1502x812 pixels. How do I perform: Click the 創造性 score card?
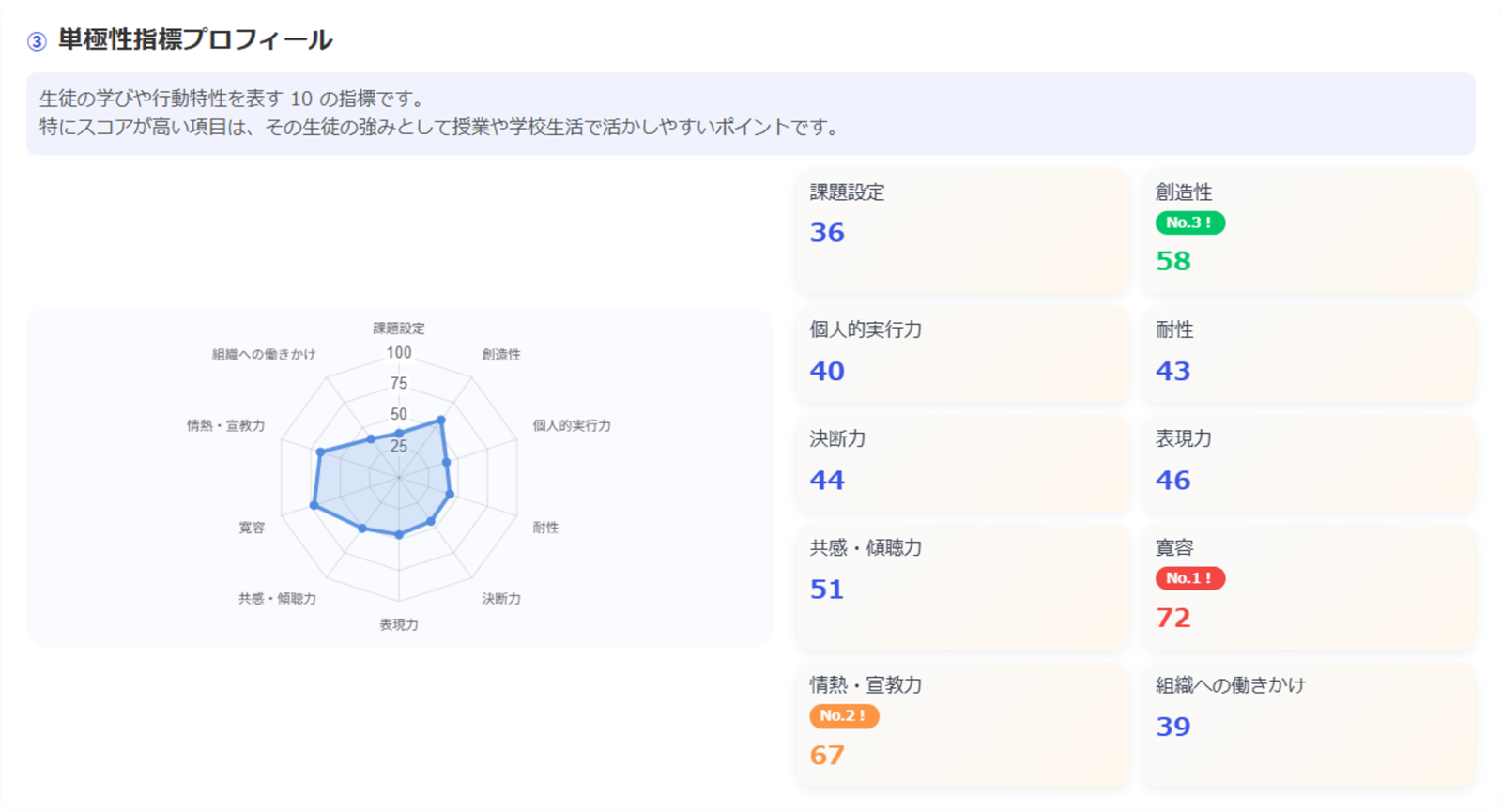pyautogui.click(x=1309, y=231)
